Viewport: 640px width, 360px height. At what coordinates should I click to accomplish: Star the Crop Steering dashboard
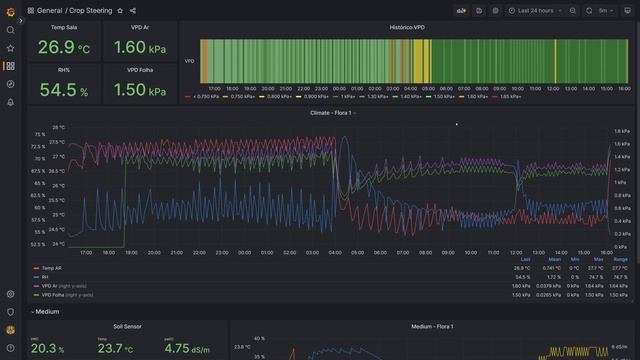click(x=120, y=11)
